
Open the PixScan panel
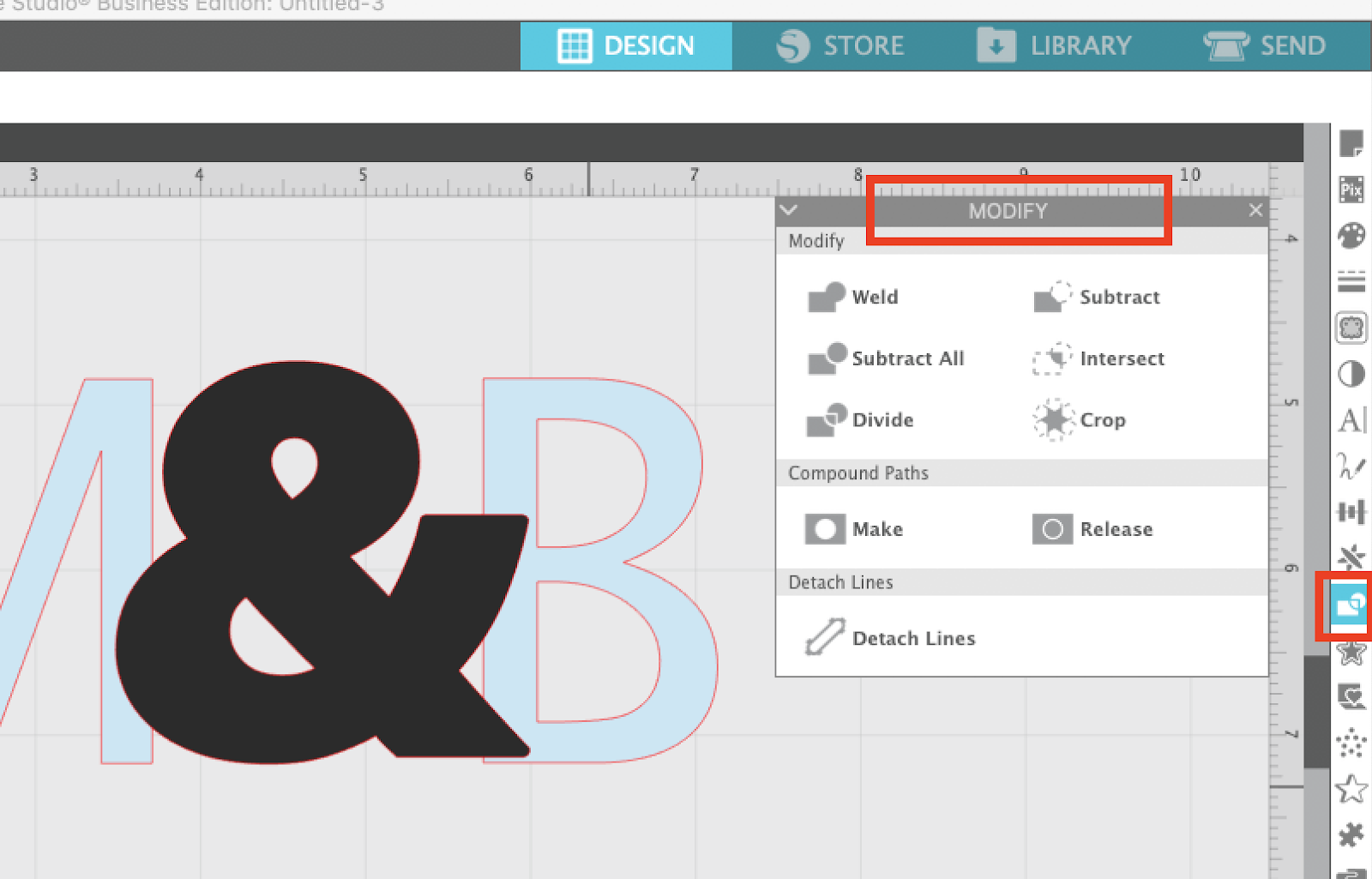pos(1351,190)
